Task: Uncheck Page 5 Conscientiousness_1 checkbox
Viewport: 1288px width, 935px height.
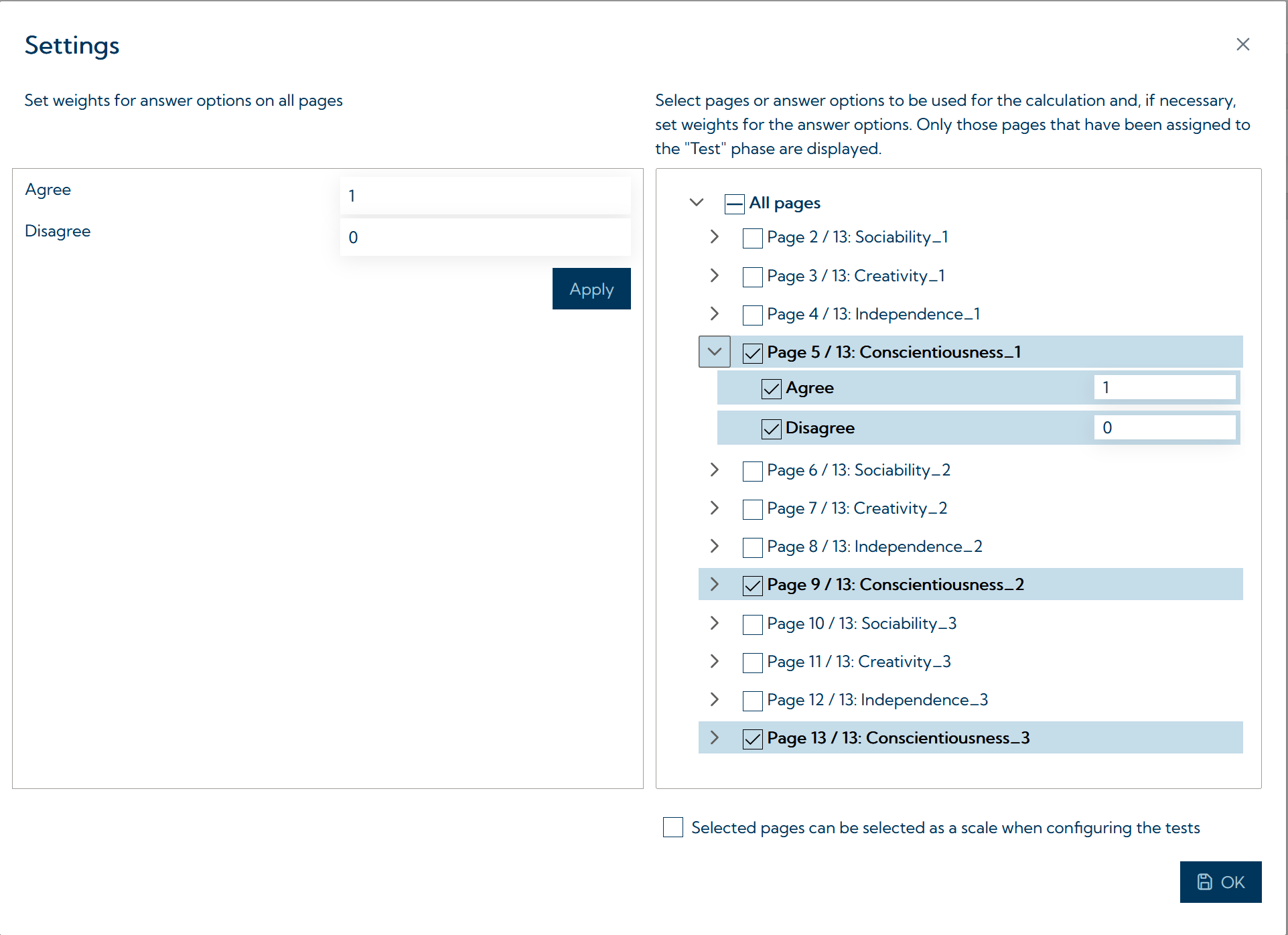Action: point(752,353)
